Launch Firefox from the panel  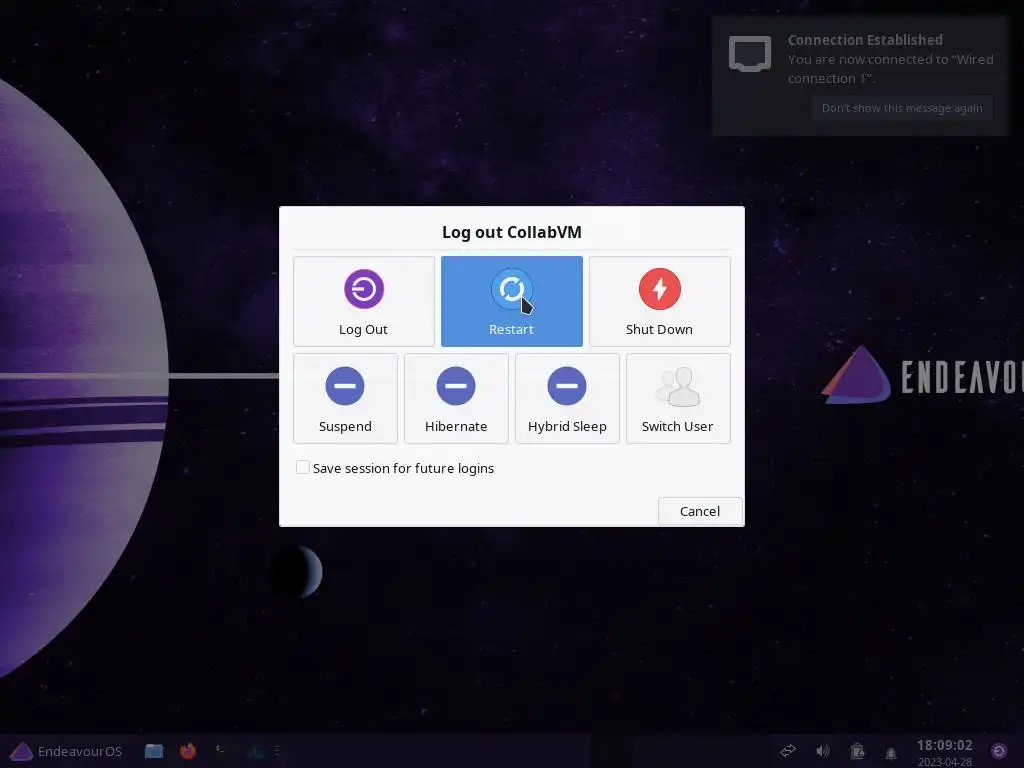[x=188, y=751]
